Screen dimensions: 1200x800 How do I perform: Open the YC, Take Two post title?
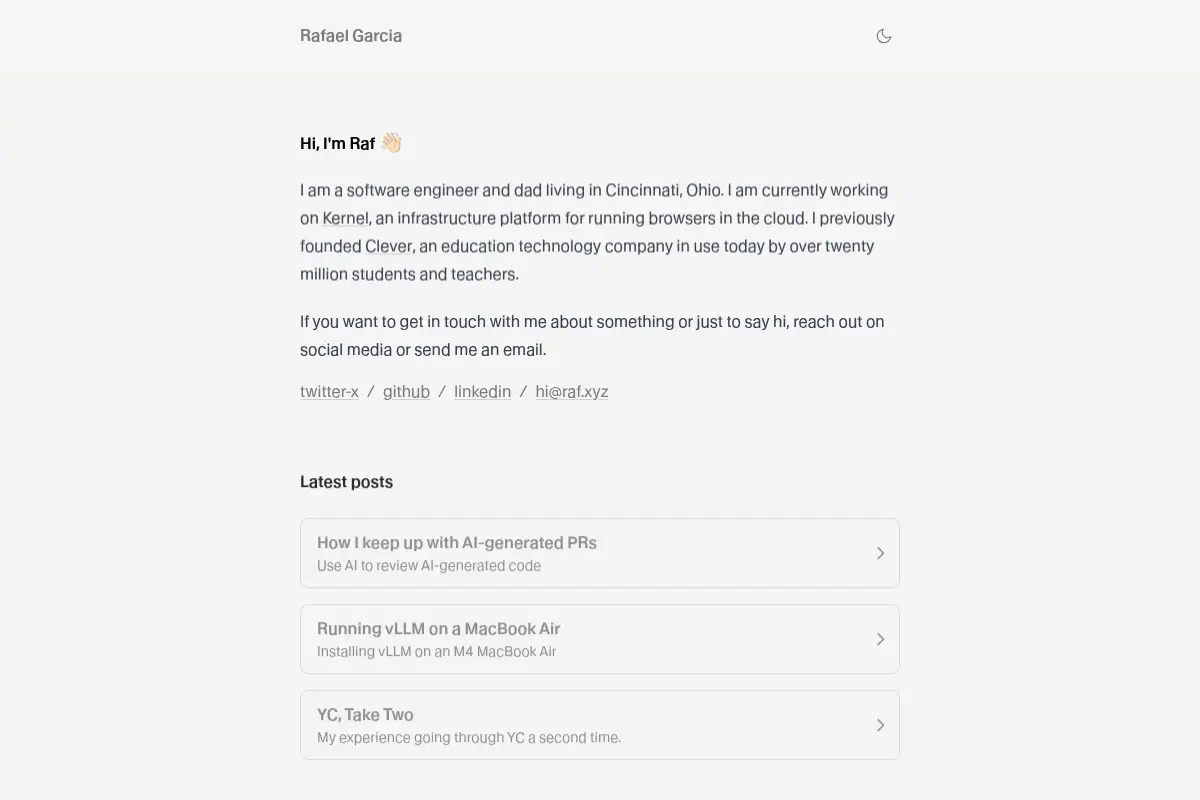click(365, 715)
